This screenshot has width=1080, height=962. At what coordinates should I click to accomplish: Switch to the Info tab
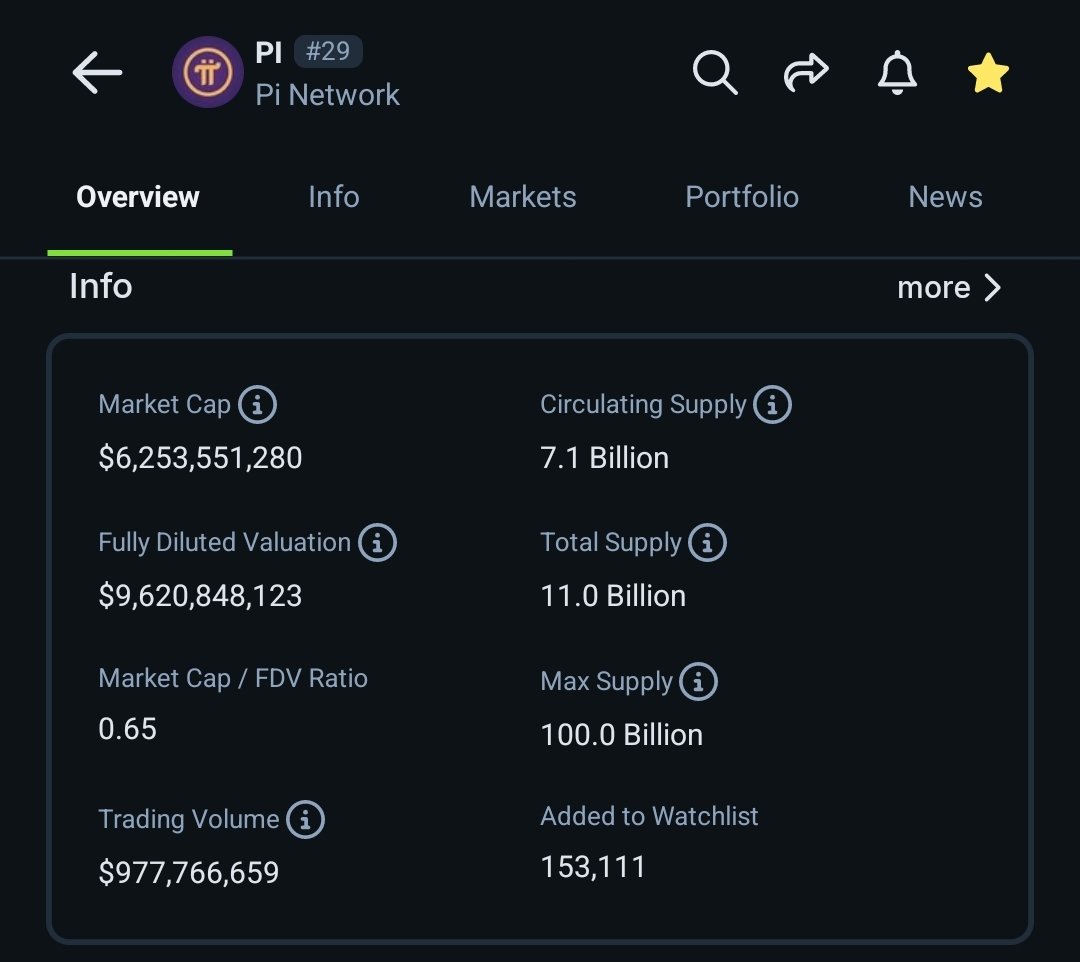coord(333,197)
